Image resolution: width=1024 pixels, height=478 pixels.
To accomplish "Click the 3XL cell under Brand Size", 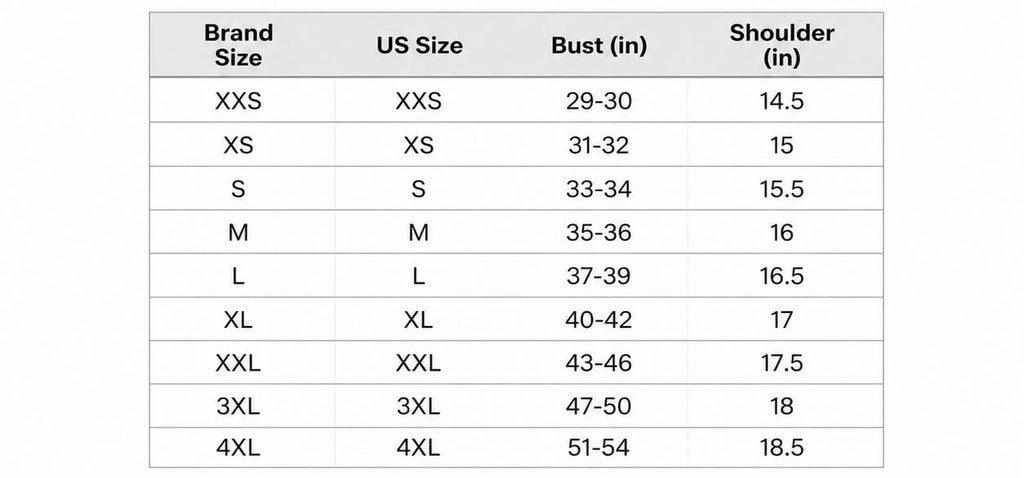I will [238, 406].
